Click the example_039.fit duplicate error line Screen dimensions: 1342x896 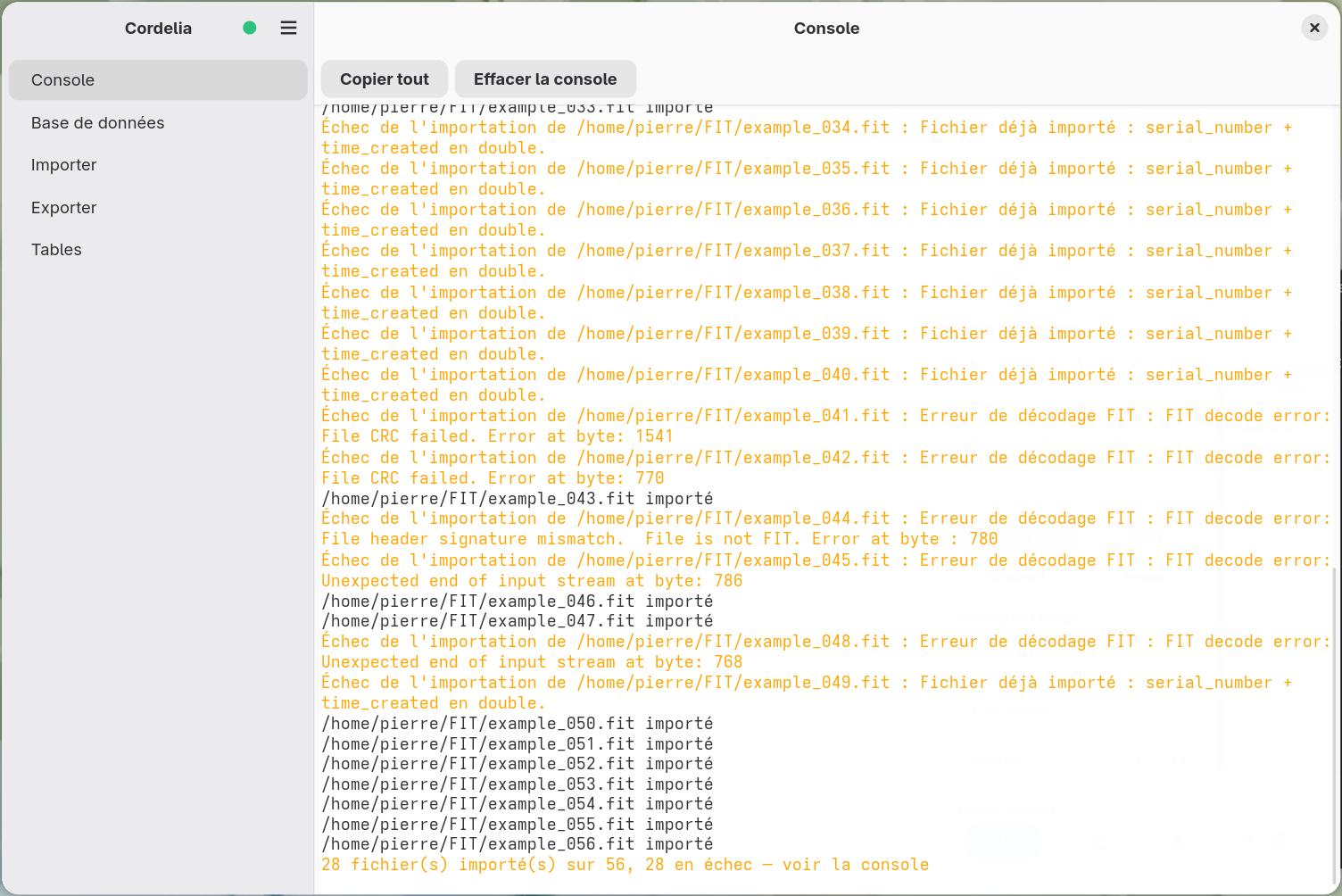click(807, 344)
